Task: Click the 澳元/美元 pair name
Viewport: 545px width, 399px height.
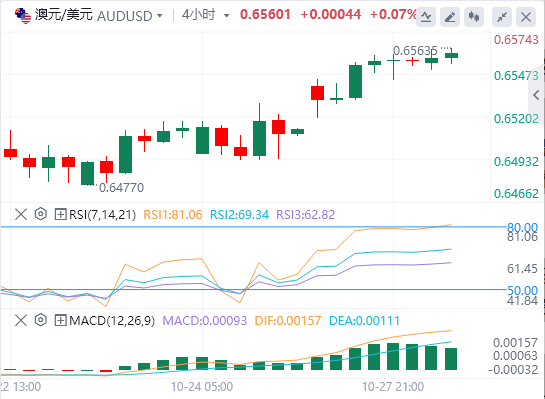Action: (64, 15)
